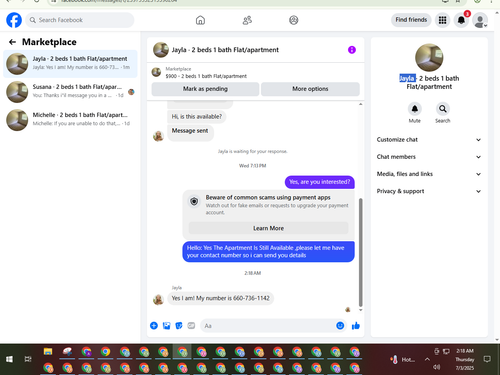
Task: Open the Jayla conversation in the list
Action: coord(70,63)
